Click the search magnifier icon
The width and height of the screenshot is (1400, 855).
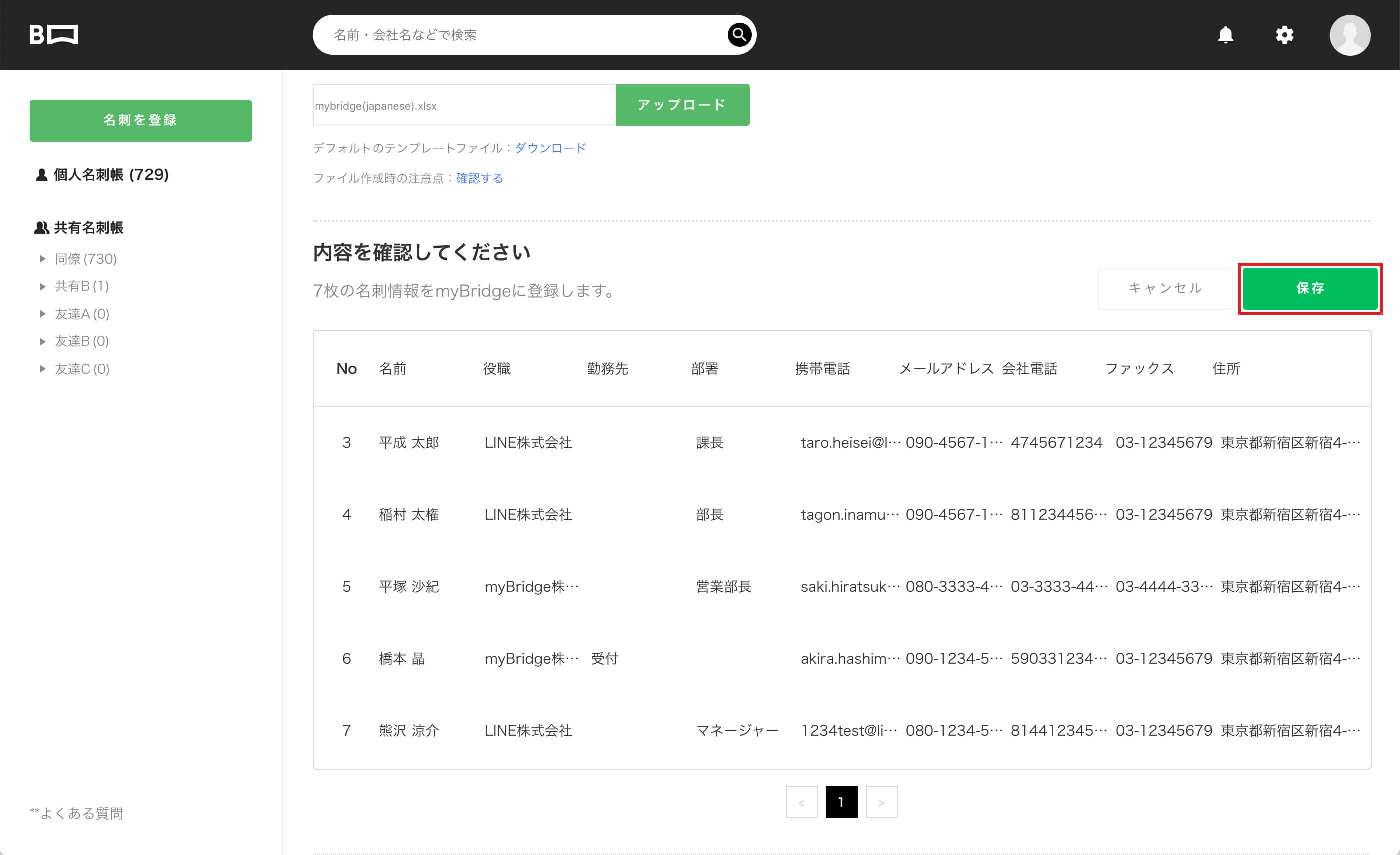pyautogui.click(x=739, y=35)
